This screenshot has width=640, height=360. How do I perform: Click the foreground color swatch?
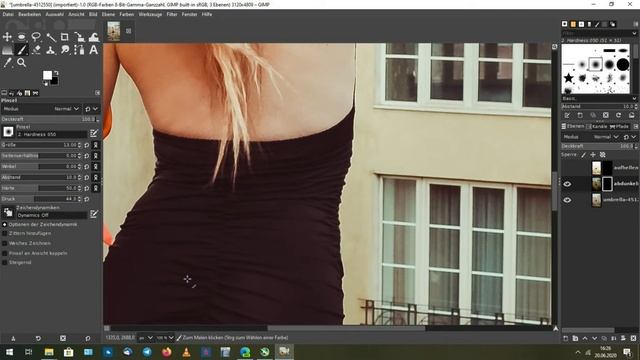click(x=47, y=75)
